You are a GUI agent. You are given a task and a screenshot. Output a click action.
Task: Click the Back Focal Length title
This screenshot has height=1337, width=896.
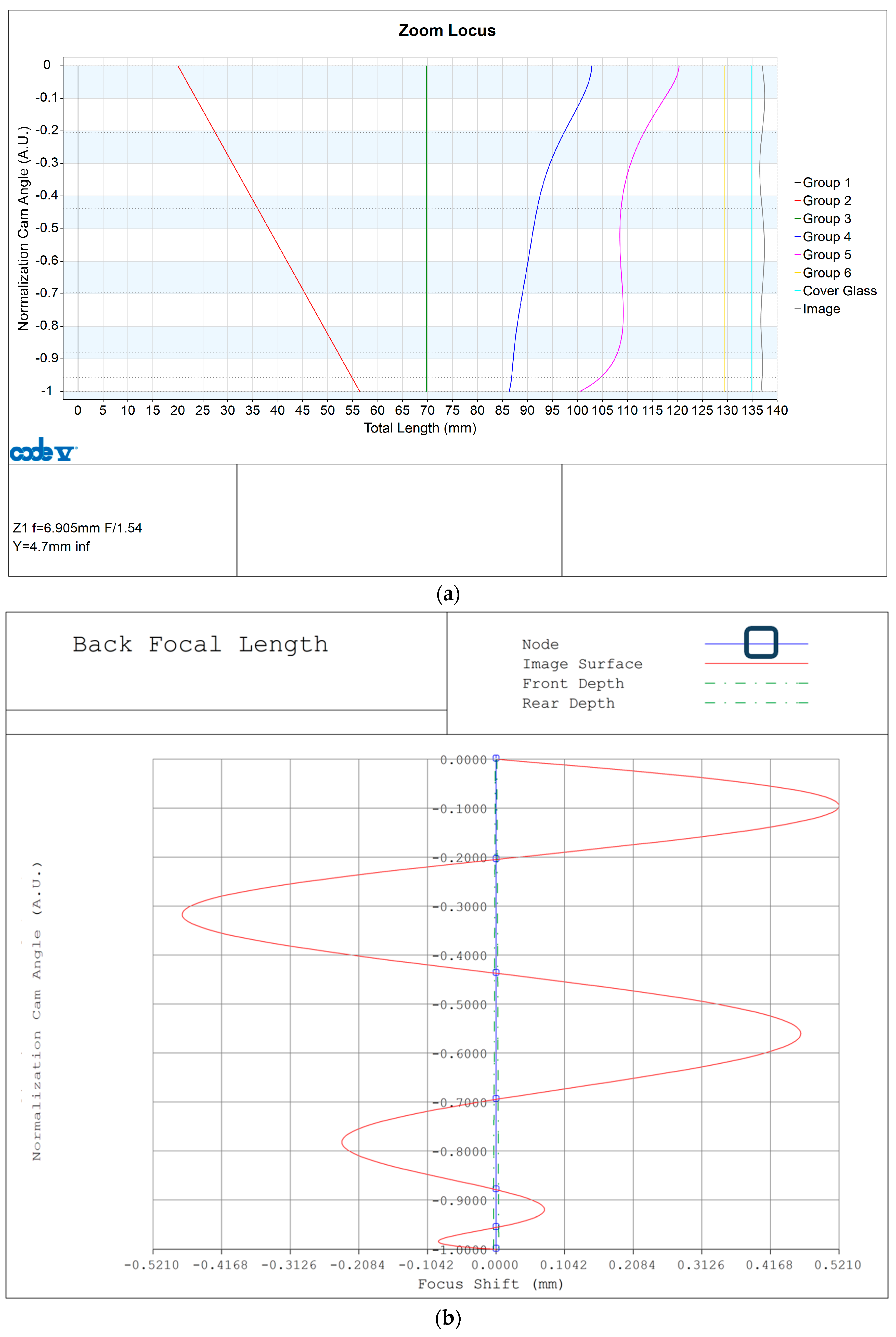click(x=200, y=645)
